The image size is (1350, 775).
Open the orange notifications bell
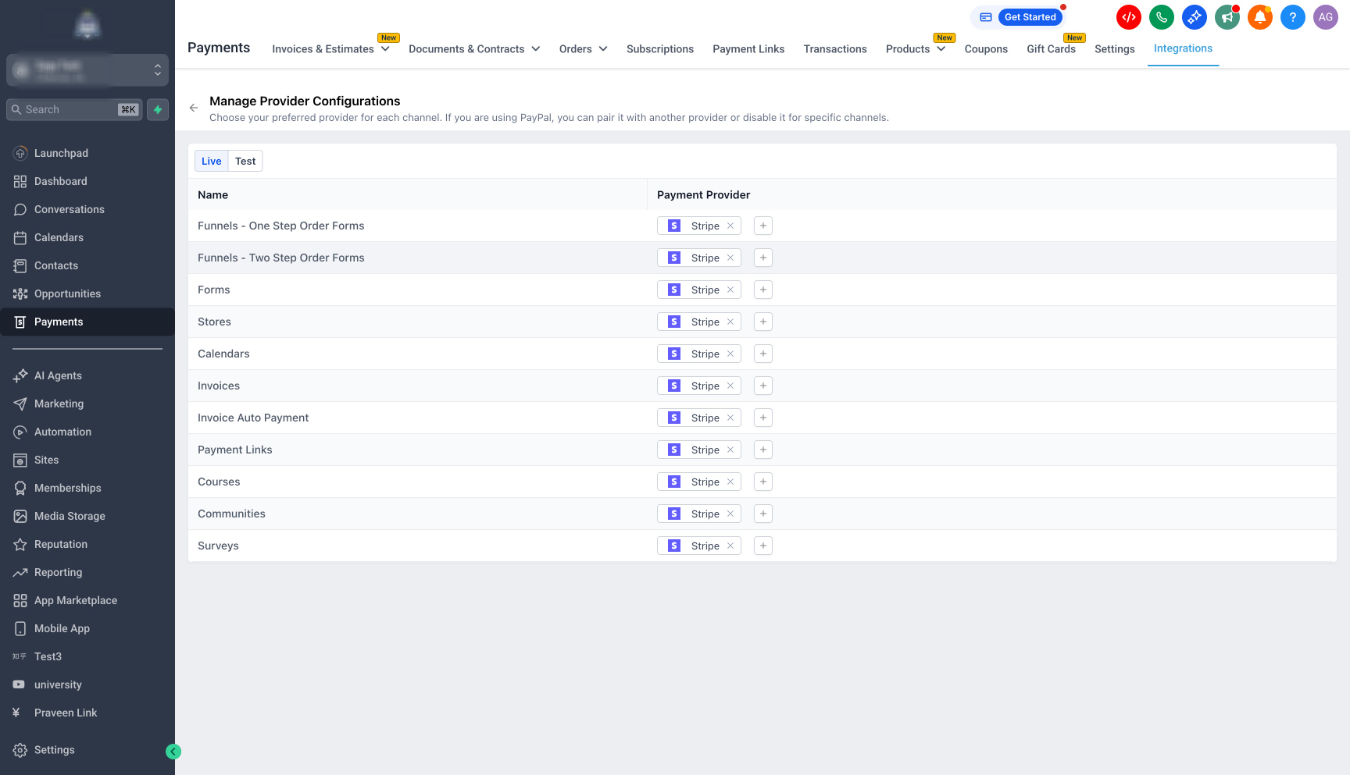tap(1260, 17)
